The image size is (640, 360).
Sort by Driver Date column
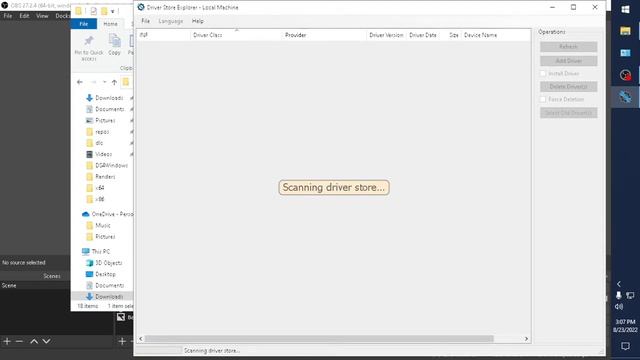coord(423,35)
